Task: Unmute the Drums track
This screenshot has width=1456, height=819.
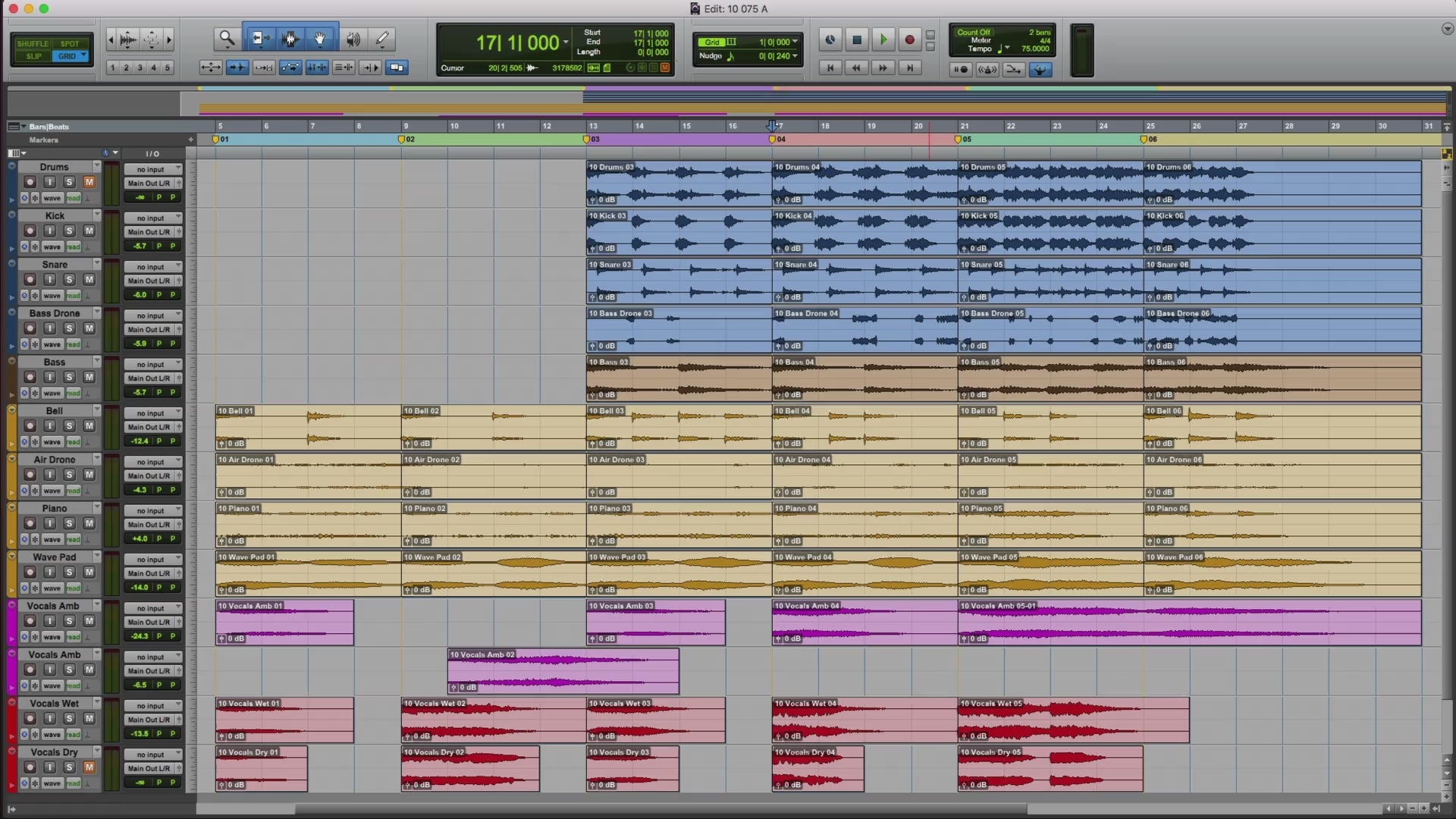Action: click(x=89, y=182)
